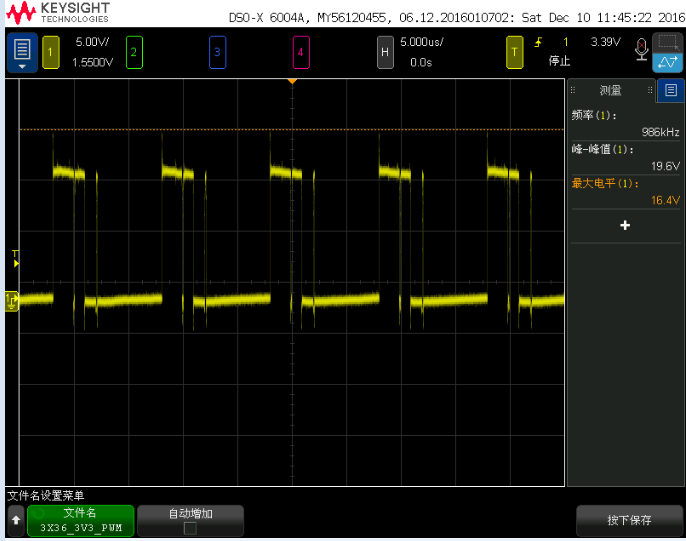
Task: Toggle channel 1 yellow button
Action: (x=51, y=52)
